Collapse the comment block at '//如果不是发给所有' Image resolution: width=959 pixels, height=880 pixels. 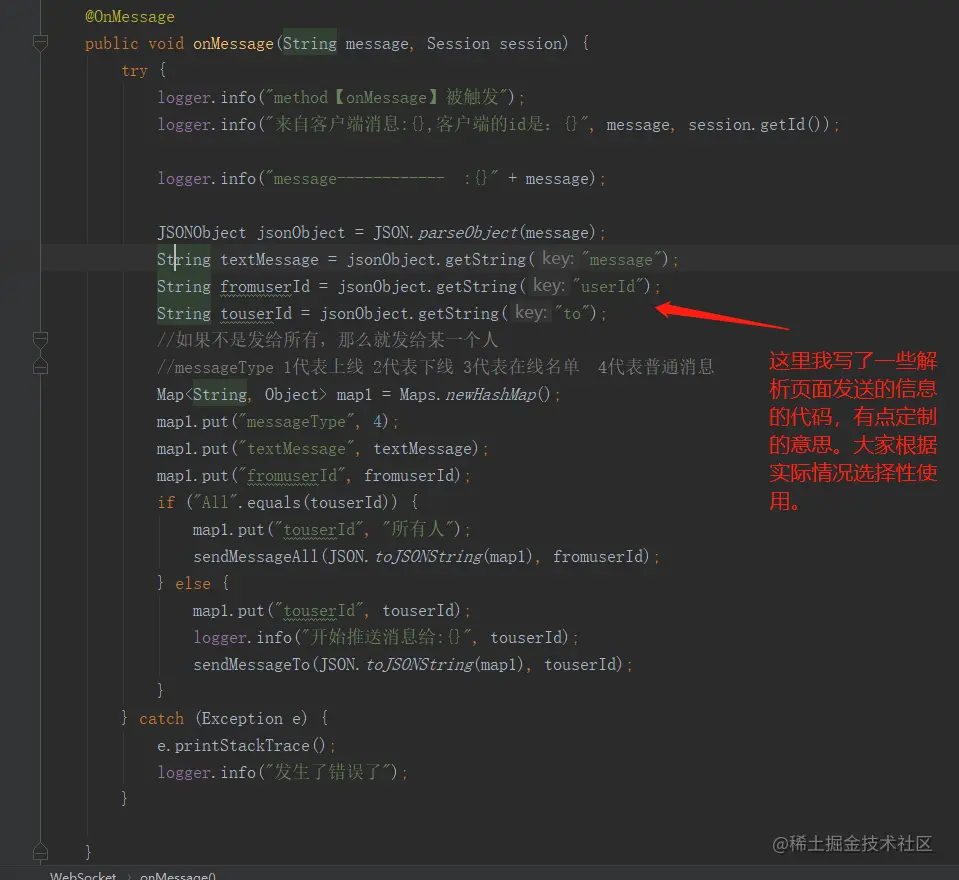(40, 340)
